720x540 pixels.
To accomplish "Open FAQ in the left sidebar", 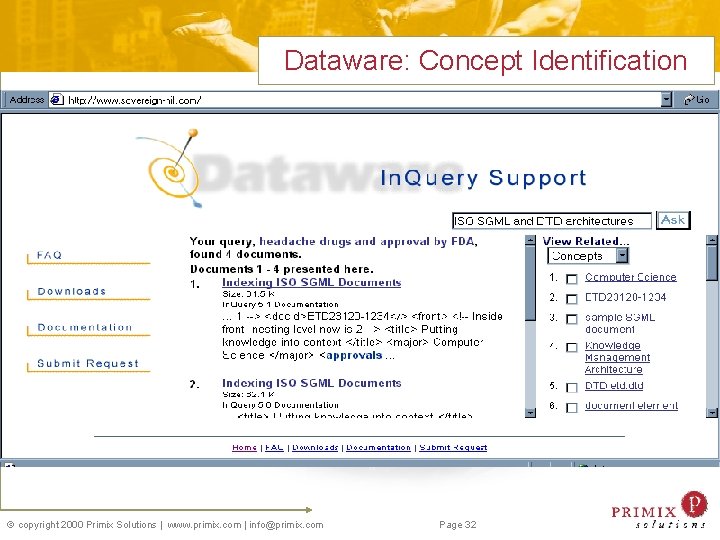I will pos(50,255).
